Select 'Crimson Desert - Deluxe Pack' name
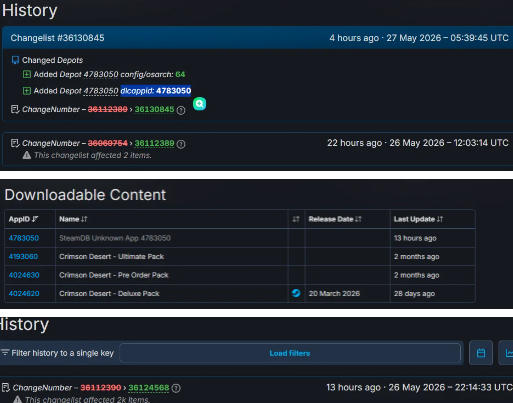Image resolution: width=513 pixels, height=403 pixels. pyautogui.click(x=109, y=293)
